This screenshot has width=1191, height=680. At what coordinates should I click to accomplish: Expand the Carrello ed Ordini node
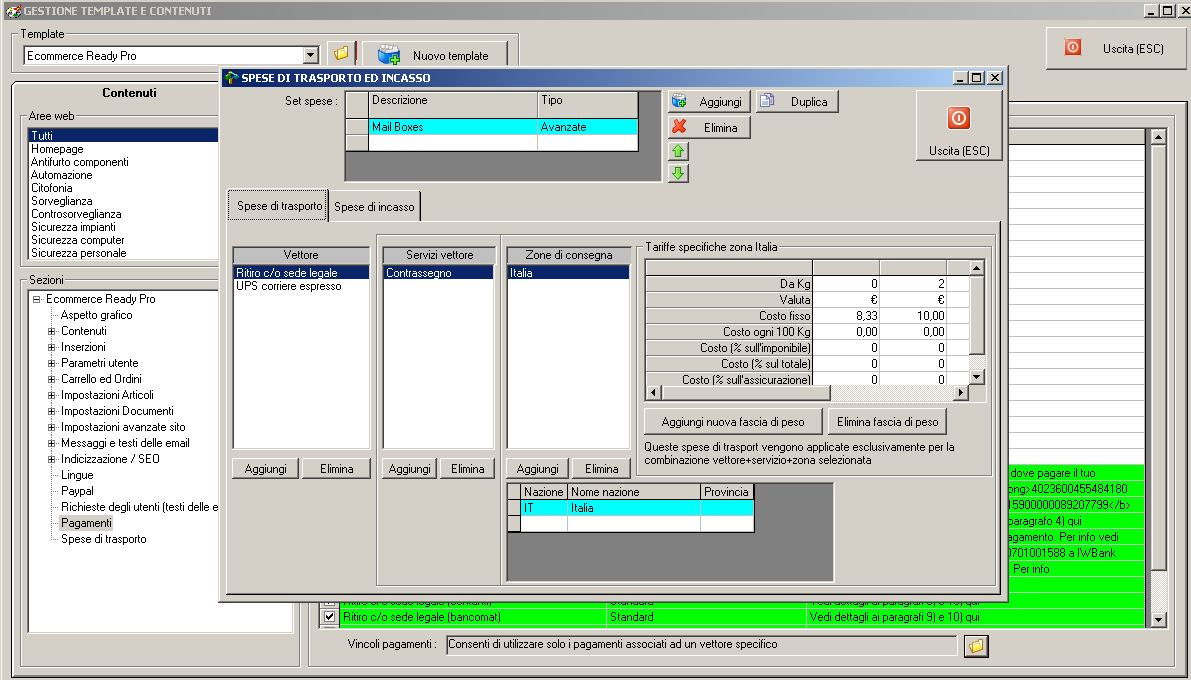(x=52, y=379)
